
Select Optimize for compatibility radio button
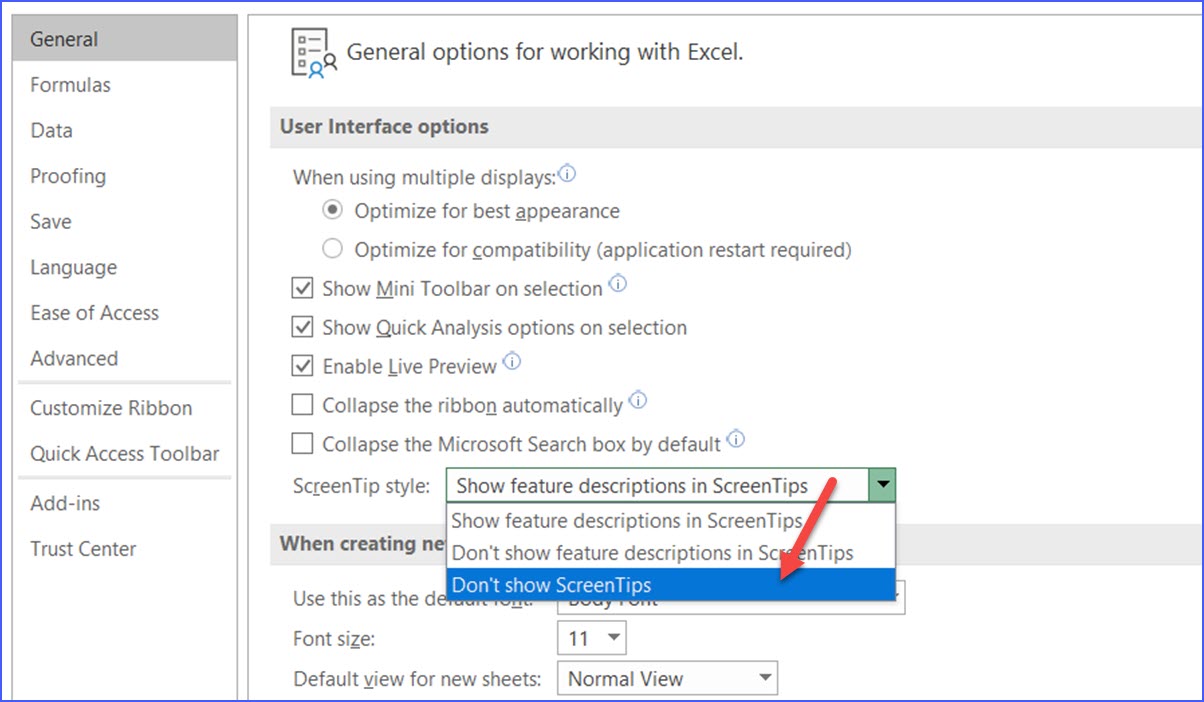332,249
